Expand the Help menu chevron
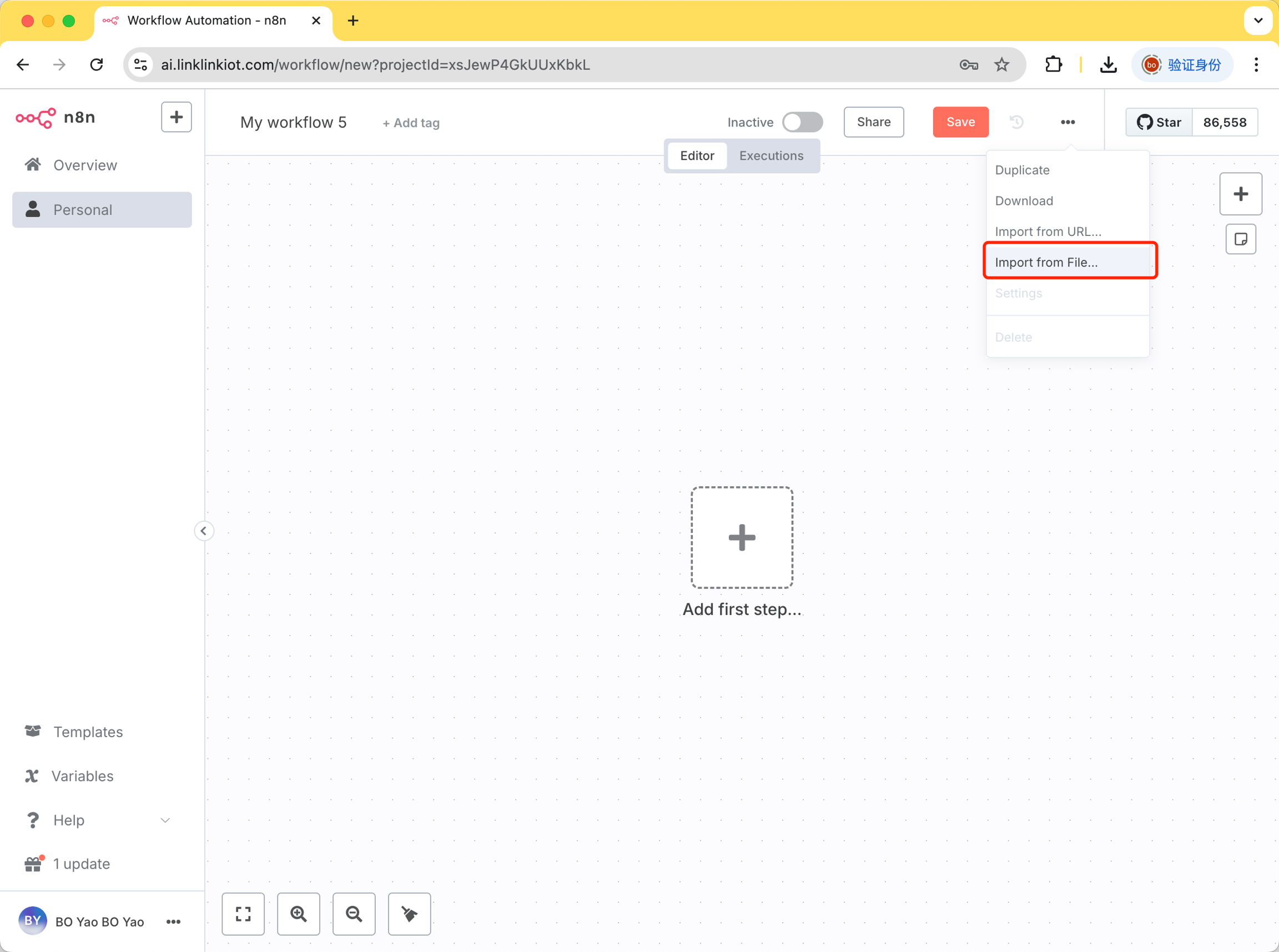Viewport: 1279px width, 952px height. pyautogui.click(x=165, y=820)
